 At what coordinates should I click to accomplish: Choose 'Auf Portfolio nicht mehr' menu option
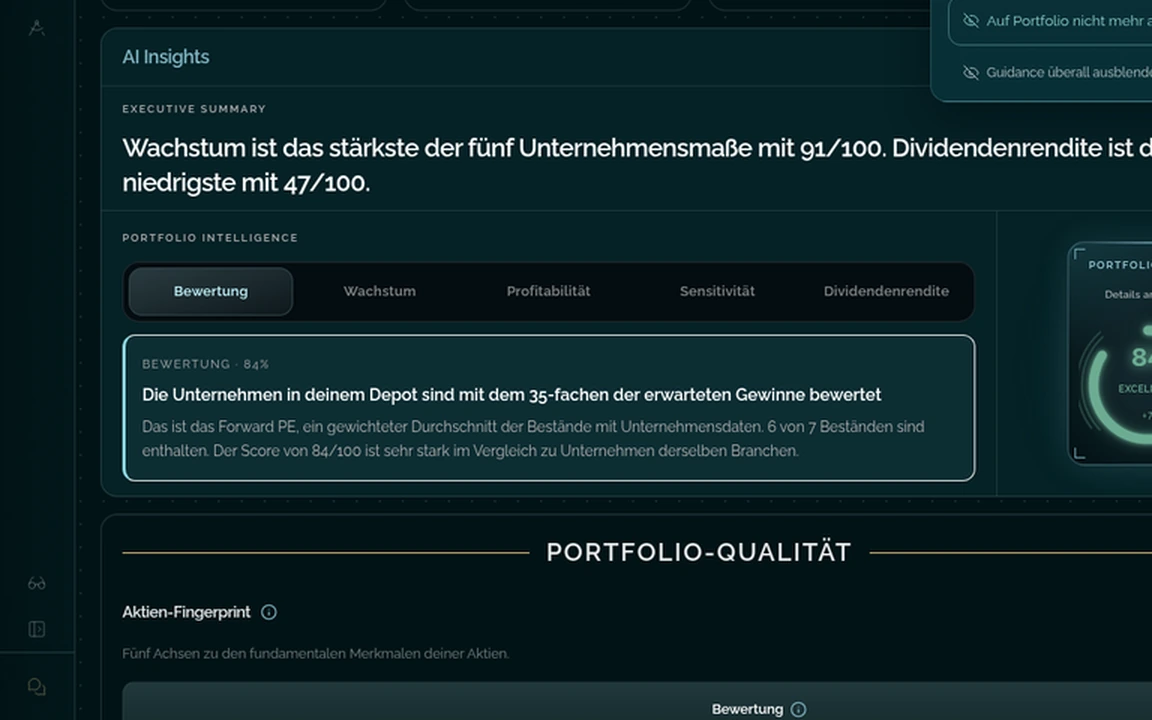click(1051, 21)
